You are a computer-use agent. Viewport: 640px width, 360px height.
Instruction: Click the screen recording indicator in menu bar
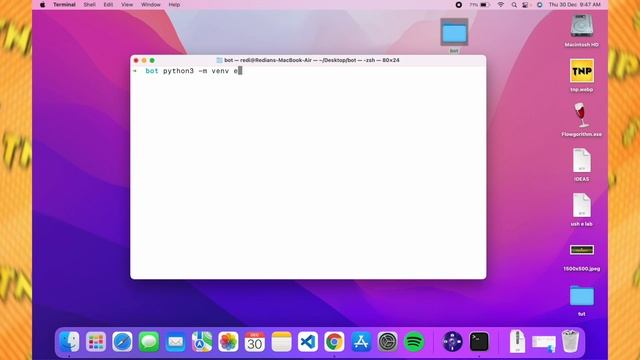459,5
